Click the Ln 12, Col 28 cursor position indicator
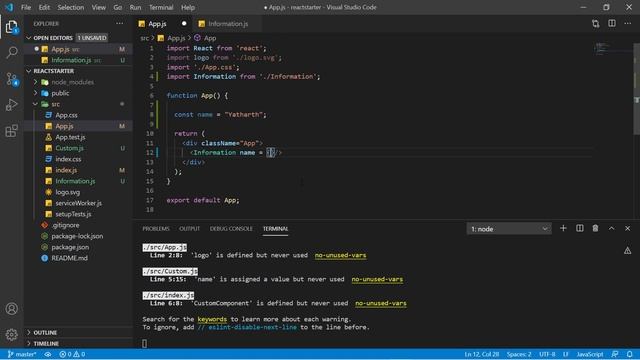This screenshot has width=640, height=360. tap(481, 354)
